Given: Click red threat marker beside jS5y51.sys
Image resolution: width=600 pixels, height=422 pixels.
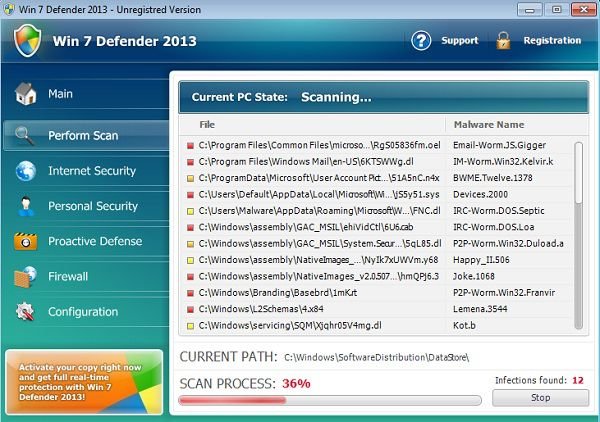Looking at the screenshot, I should (x=190, y=195).
